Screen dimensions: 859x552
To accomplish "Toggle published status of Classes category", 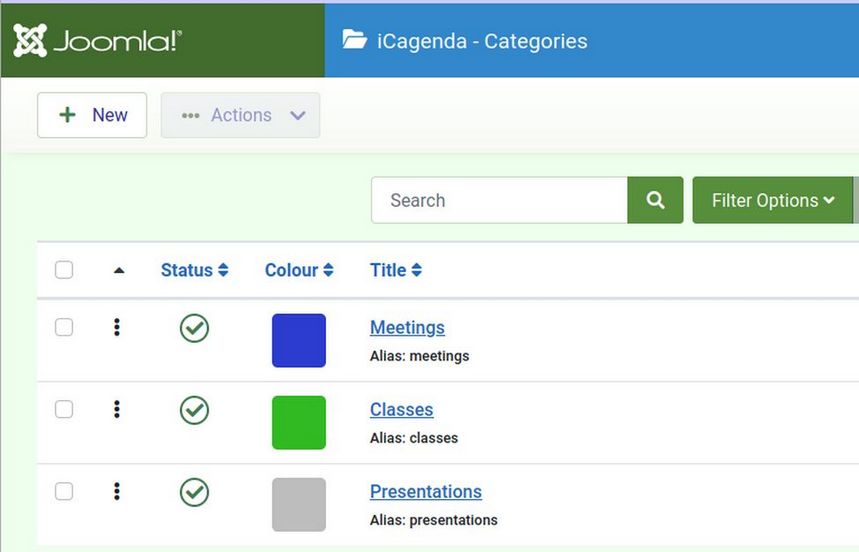I will pos(194,410).
